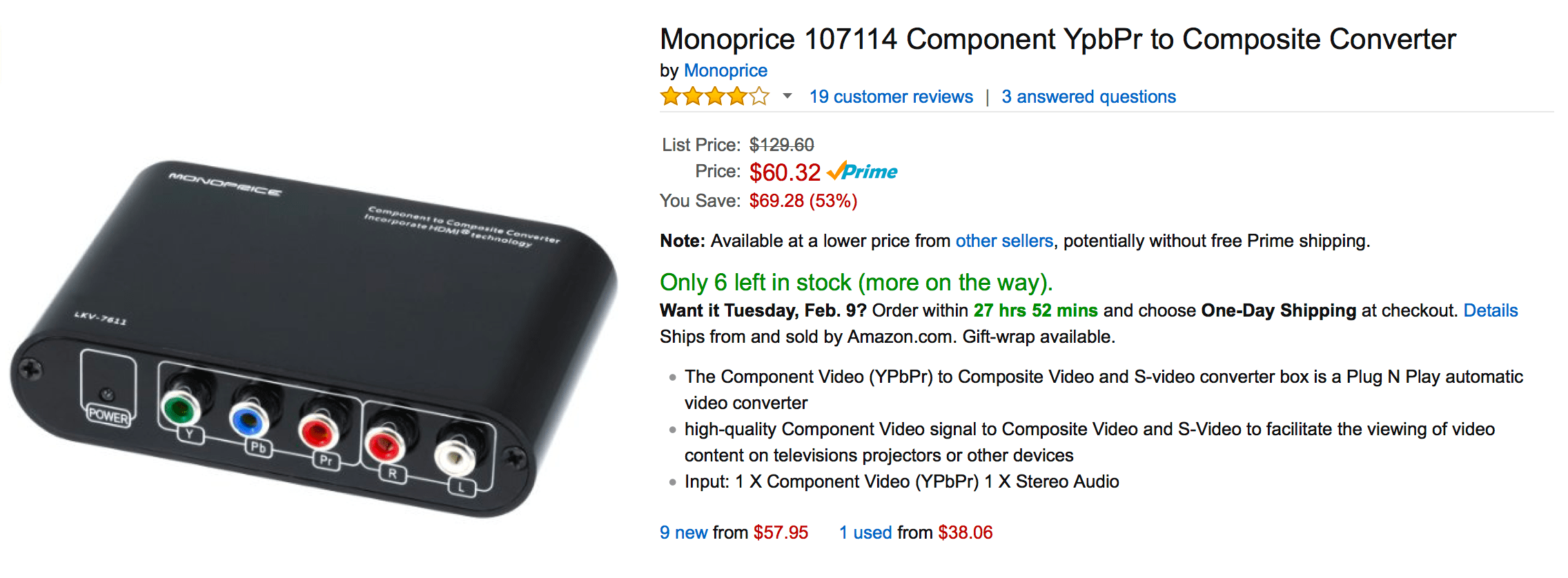
Task: Click the Monoprice logo on the device
Action: [x=224, y=184]
